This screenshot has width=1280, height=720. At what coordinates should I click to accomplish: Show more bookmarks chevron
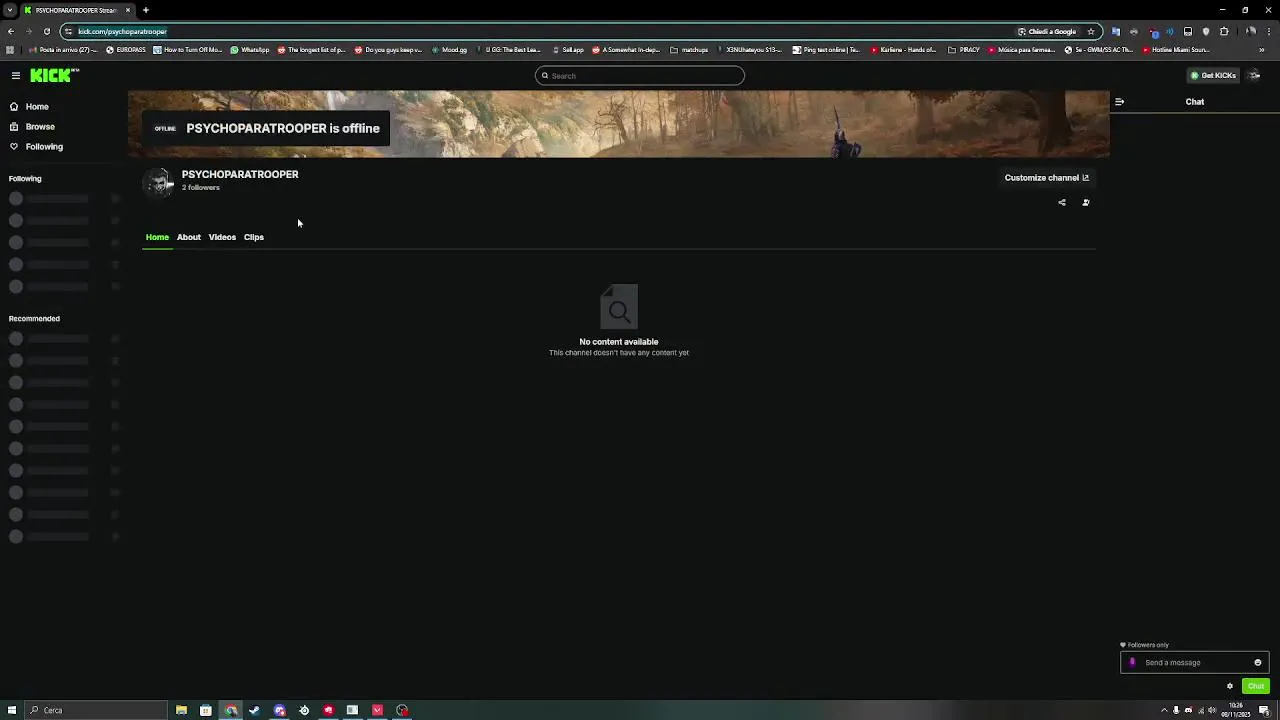point(1261,49)
